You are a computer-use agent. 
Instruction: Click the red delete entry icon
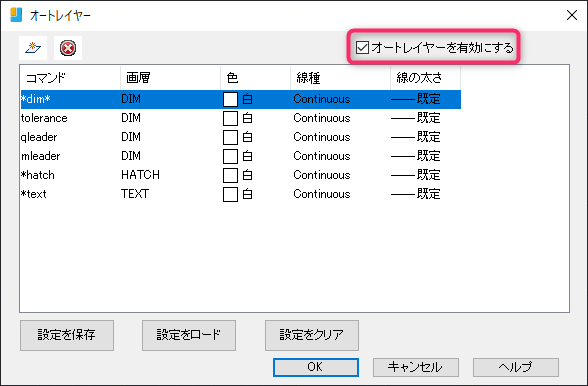coord(68,48)
